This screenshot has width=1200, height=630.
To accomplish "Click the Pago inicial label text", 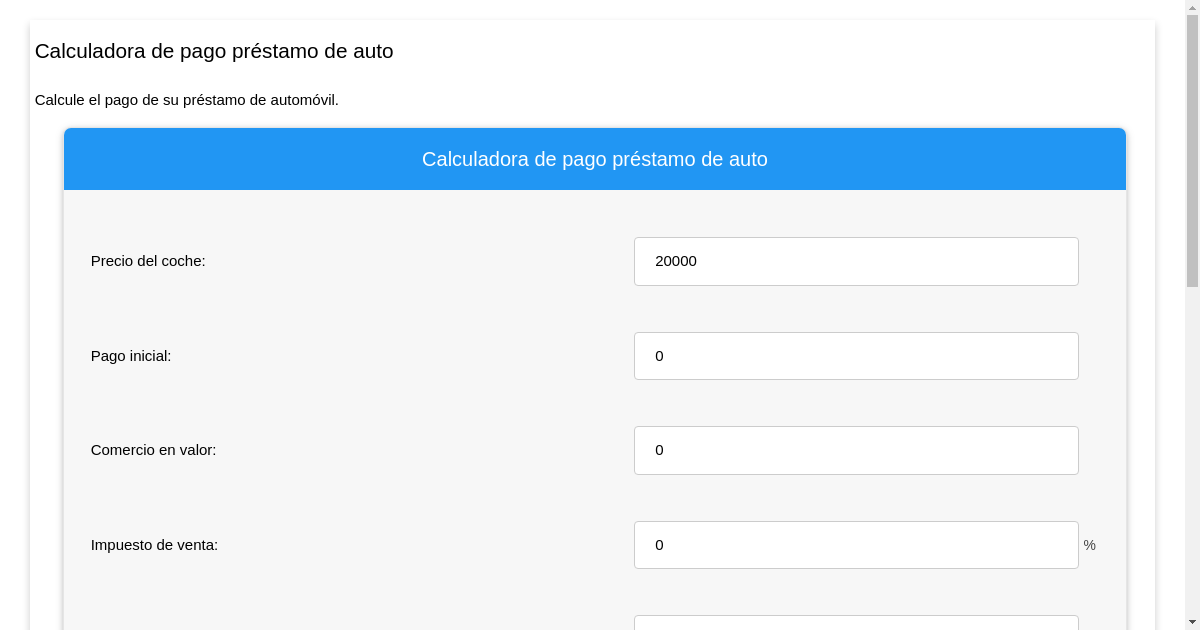I will (x=131, y=356).
